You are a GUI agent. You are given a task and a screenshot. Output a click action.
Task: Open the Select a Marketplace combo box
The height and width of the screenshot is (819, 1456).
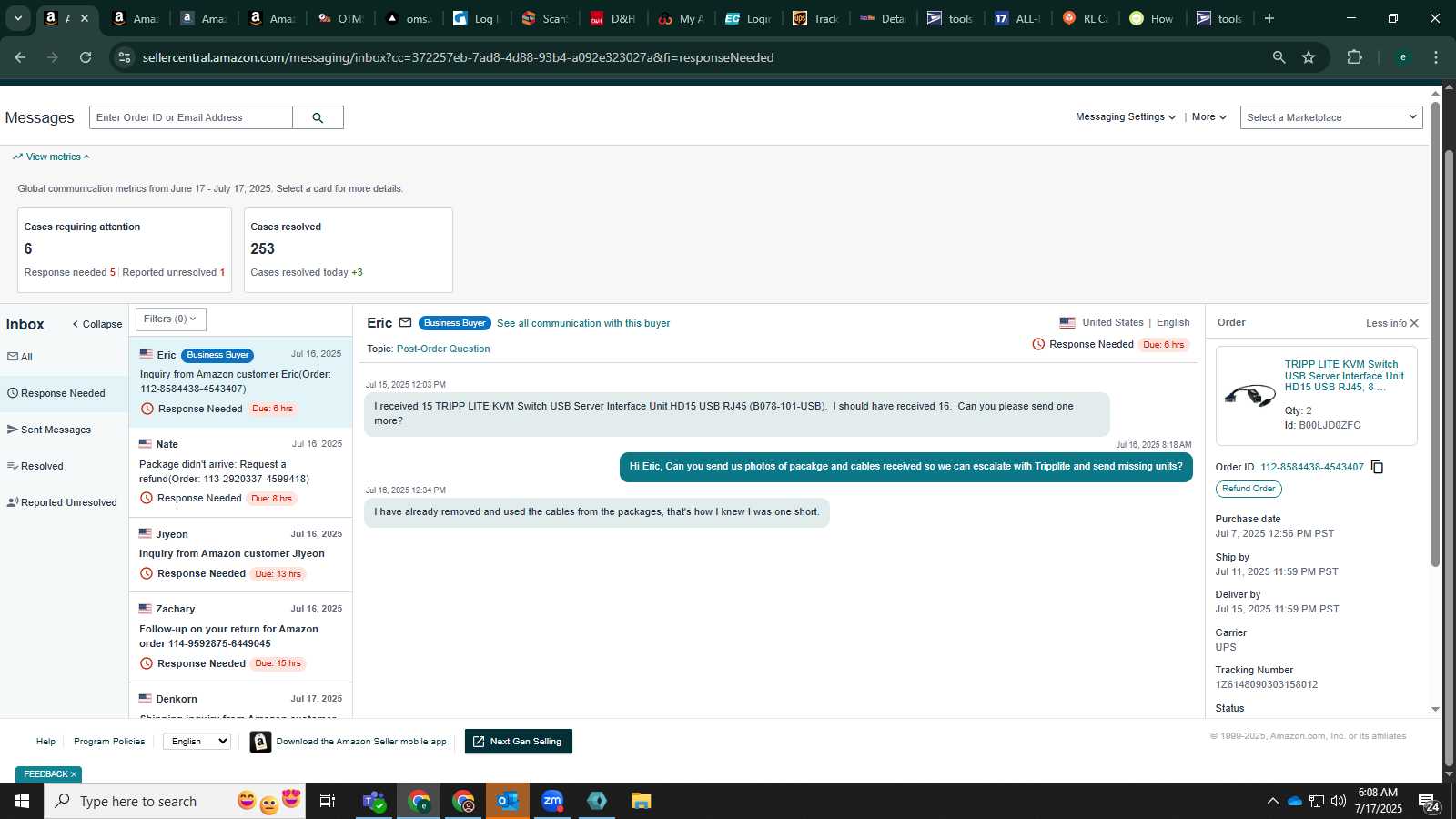click(1331, 117)
